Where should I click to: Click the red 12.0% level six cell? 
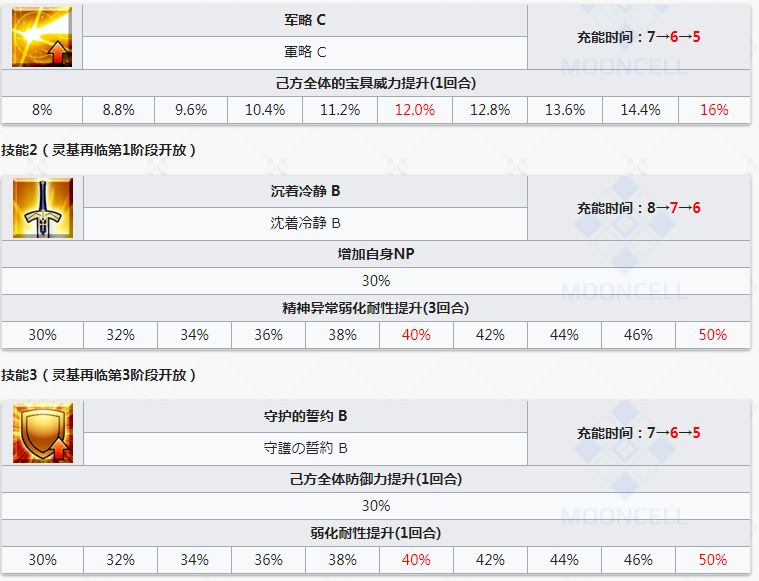[x=415, y=110]
